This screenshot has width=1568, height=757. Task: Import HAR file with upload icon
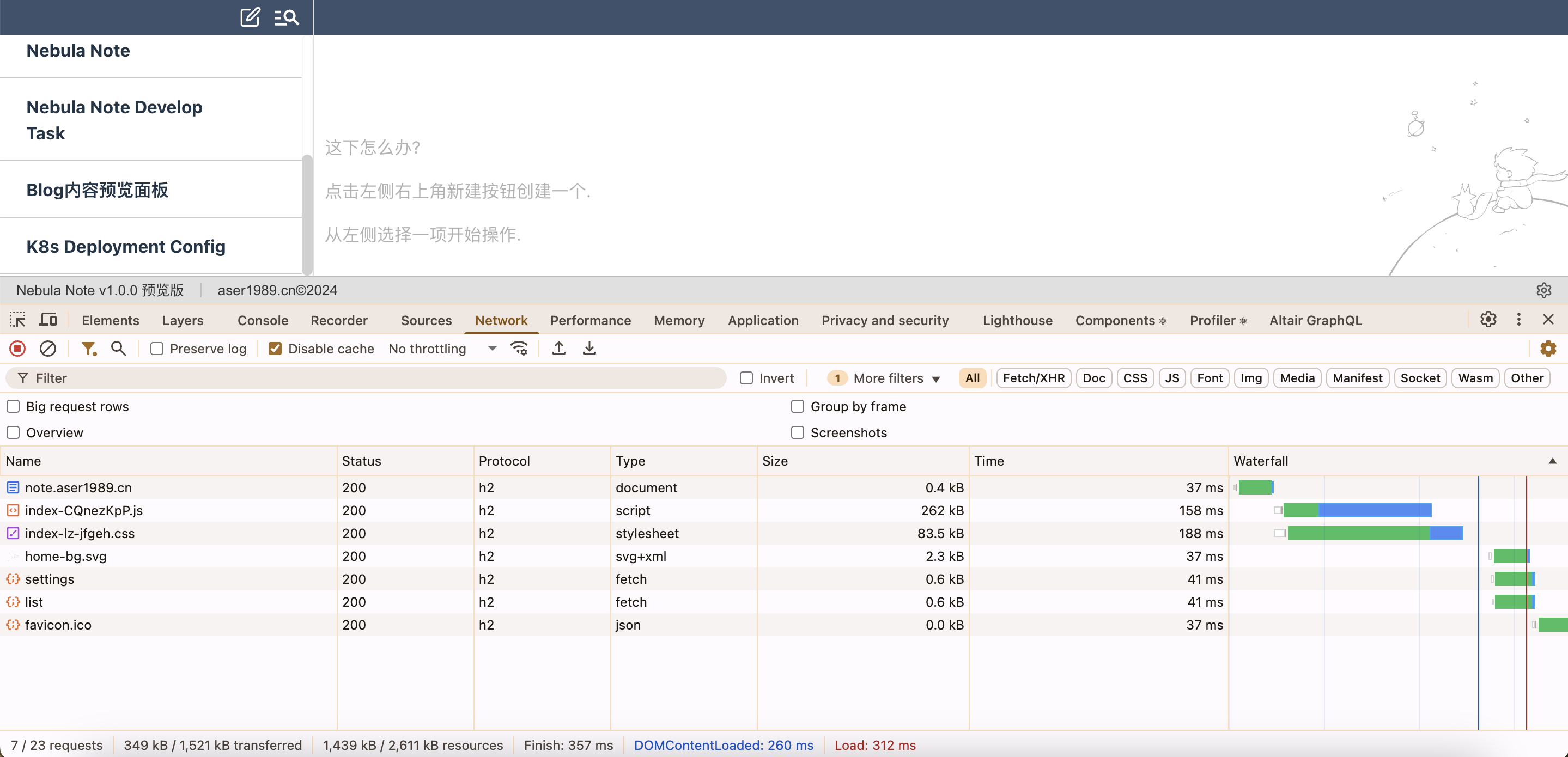(559, 349)
